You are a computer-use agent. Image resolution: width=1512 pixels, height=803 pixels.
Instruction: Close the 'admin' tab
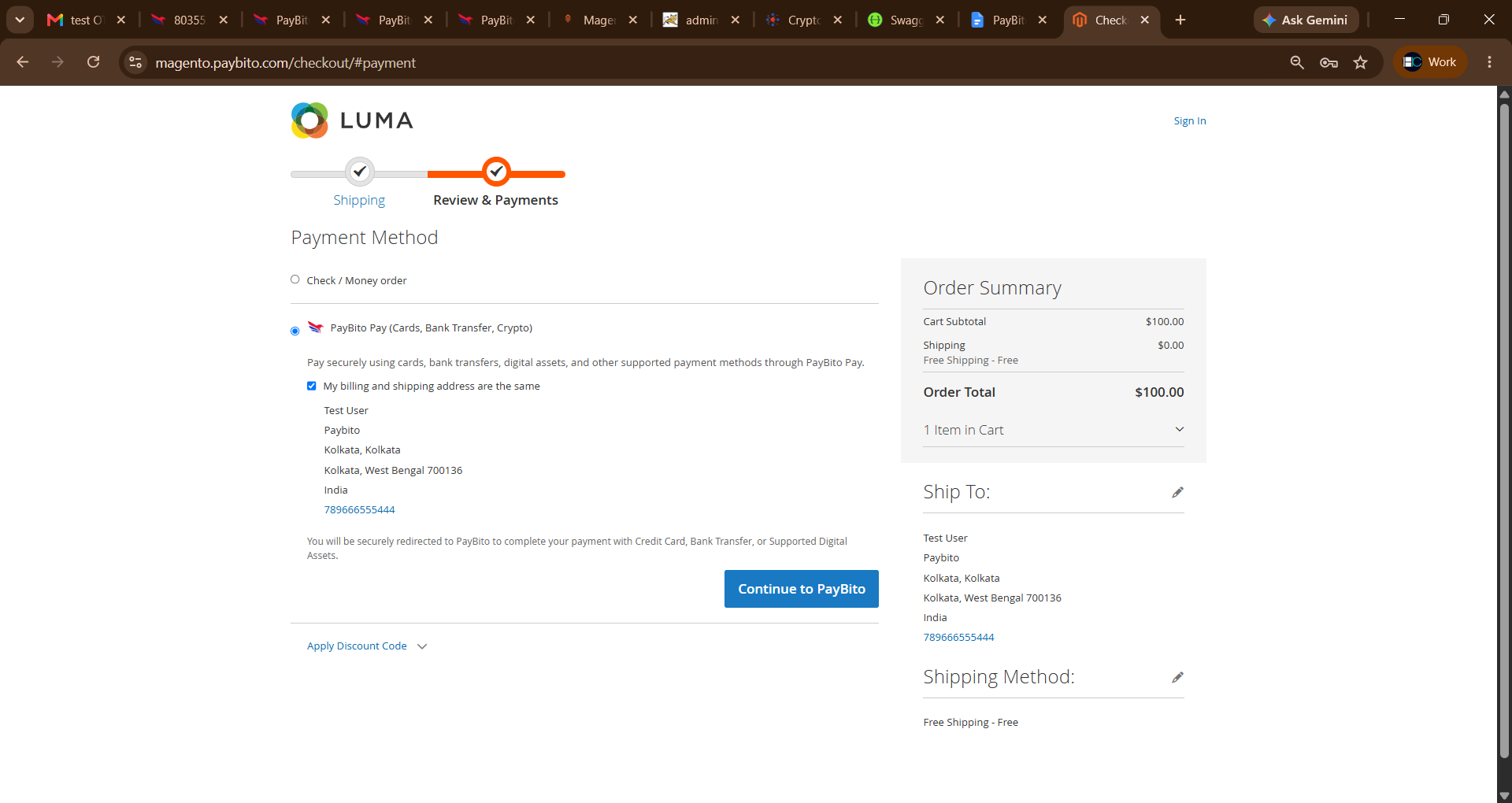coord(735,20)
